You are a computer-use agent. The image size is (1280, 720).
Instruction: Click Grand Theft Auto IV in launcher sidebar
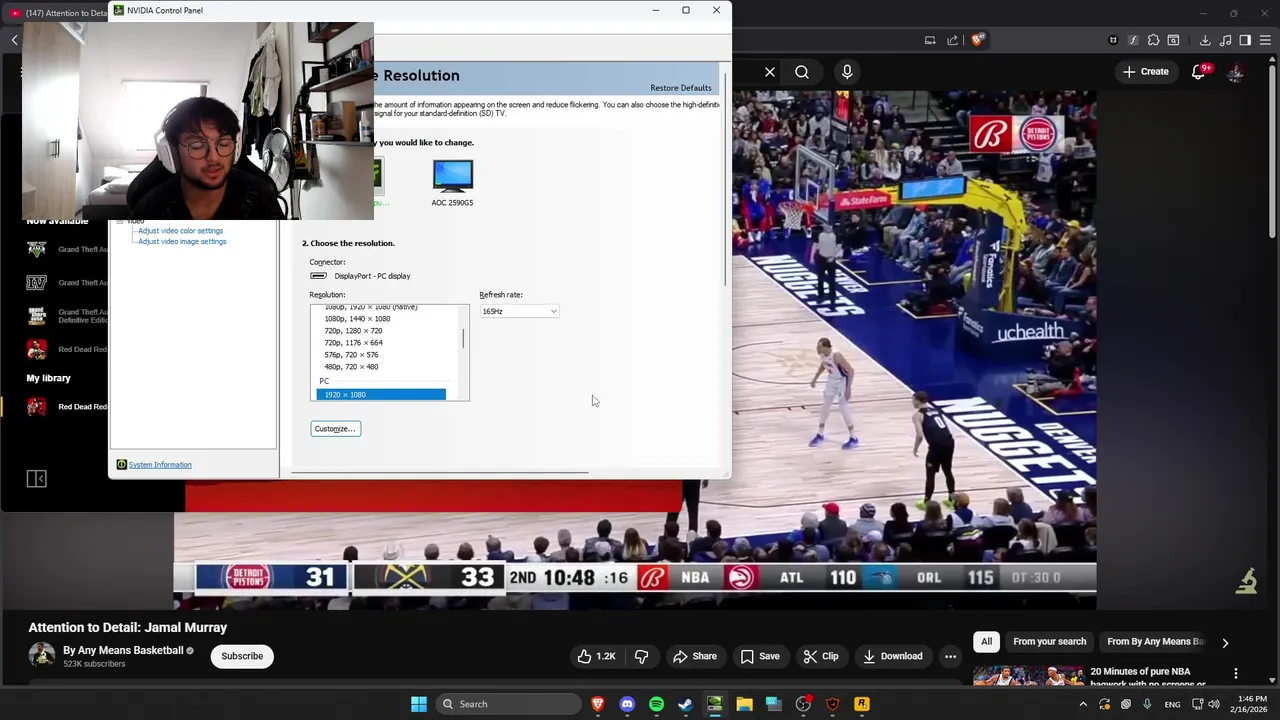pos(66,283)
